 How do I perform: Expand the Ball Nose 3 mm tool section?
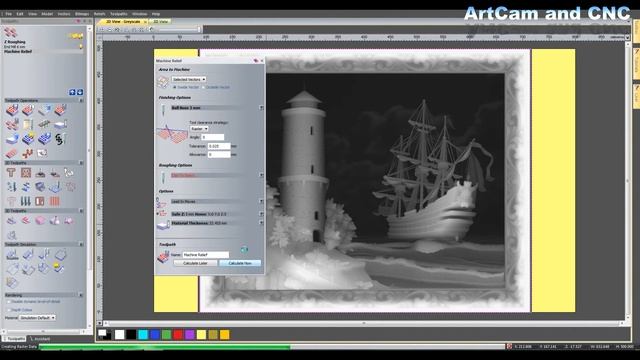(261, 108)
